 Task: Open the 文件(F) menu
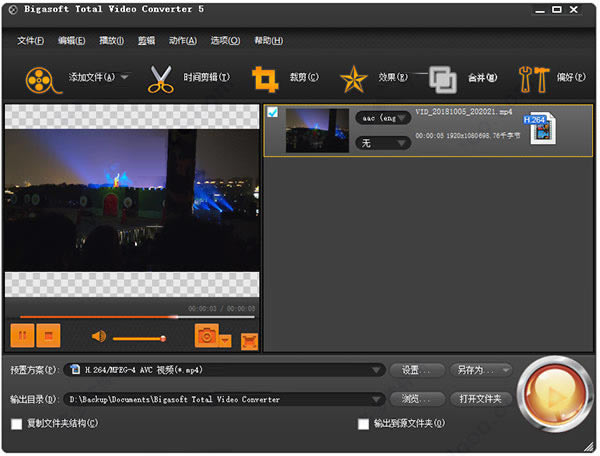click(x=30, y=41)
